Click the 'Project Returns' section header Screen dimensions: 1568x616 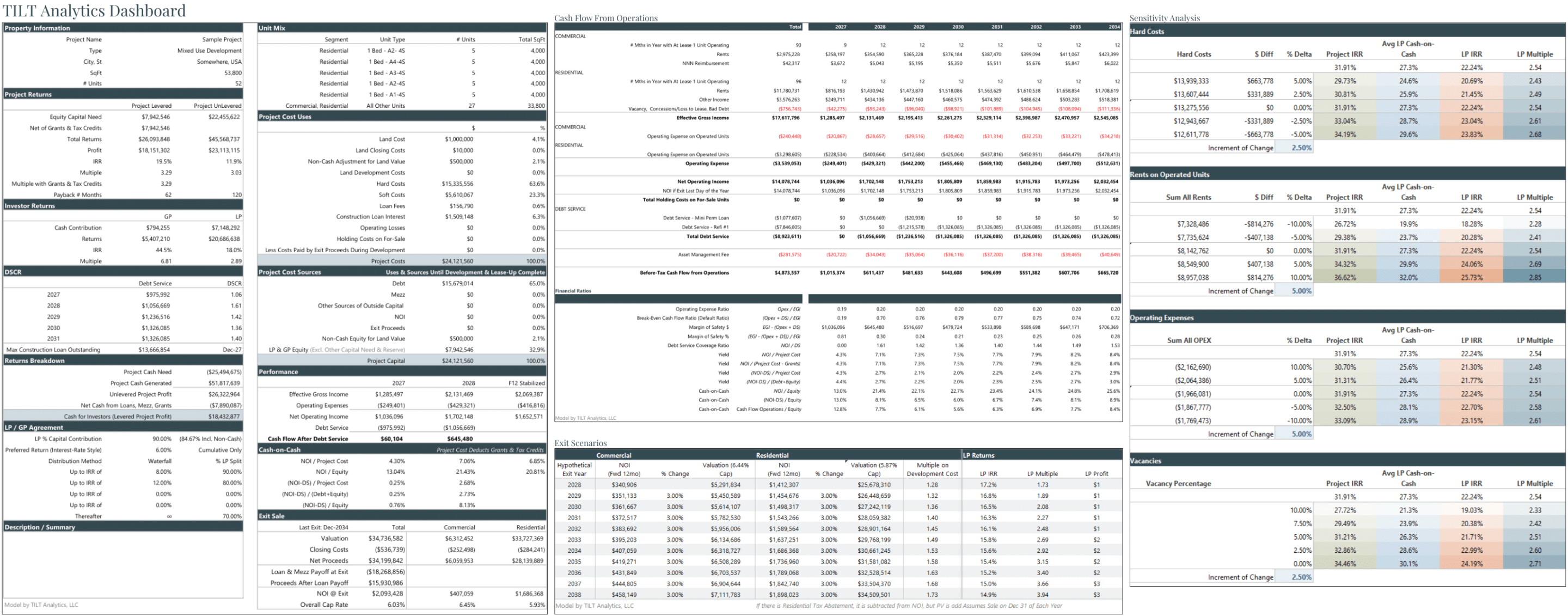[x=122, y=94]
